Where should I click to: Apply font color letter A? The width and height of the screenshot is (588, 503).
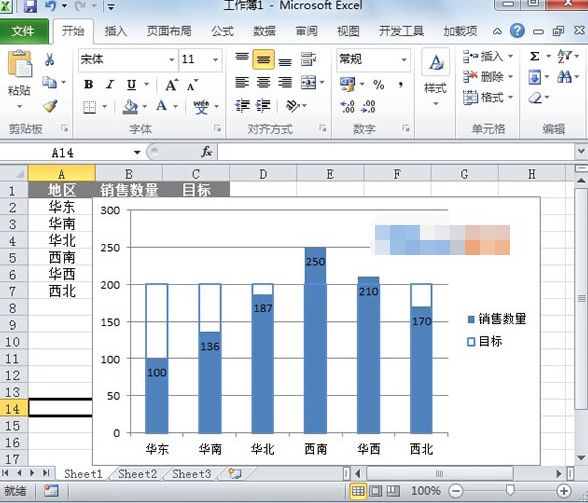coord(162,106)
